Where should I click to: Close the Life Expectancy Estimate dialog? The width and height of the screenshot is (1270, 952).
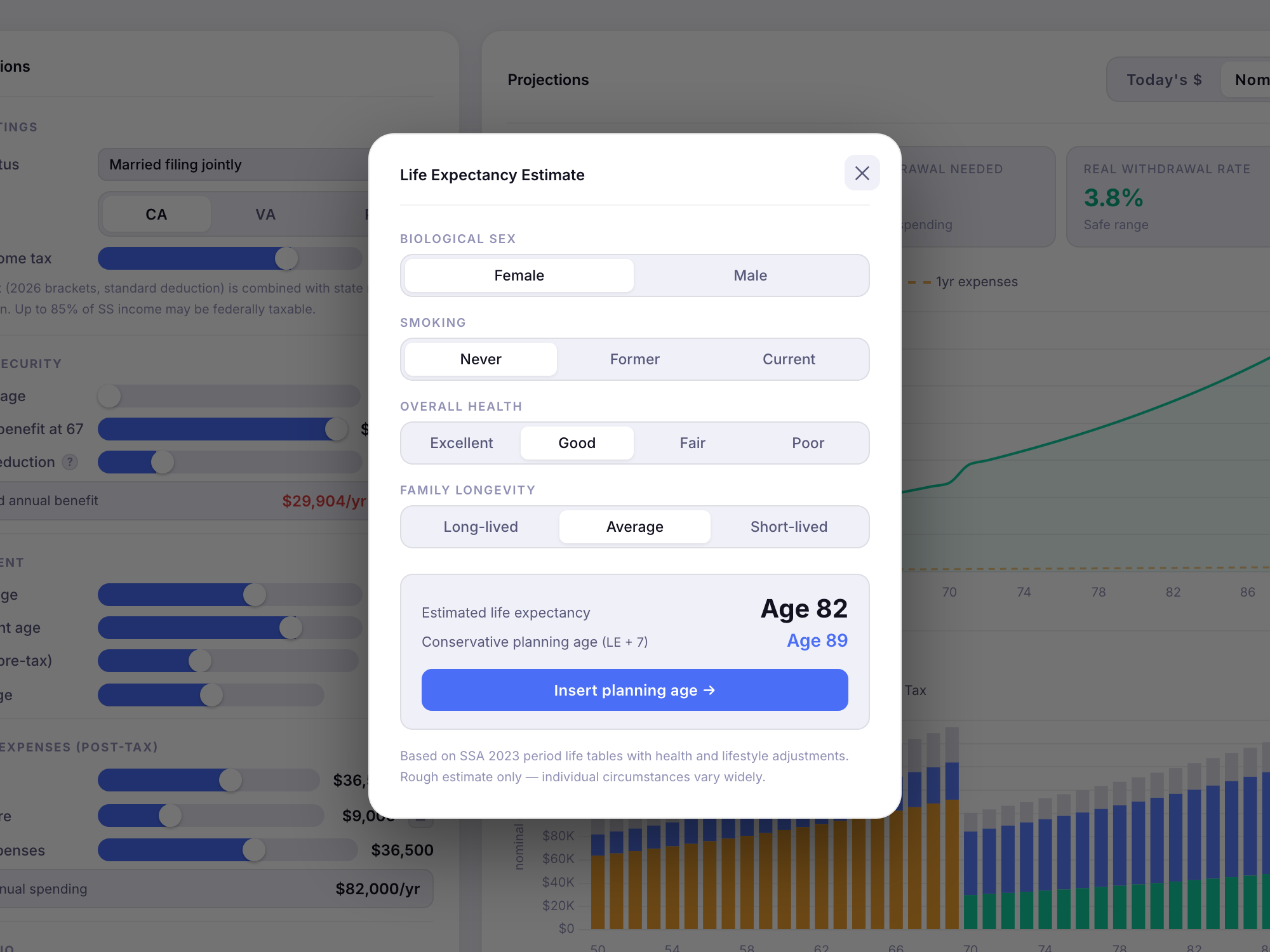pos(862,173)
